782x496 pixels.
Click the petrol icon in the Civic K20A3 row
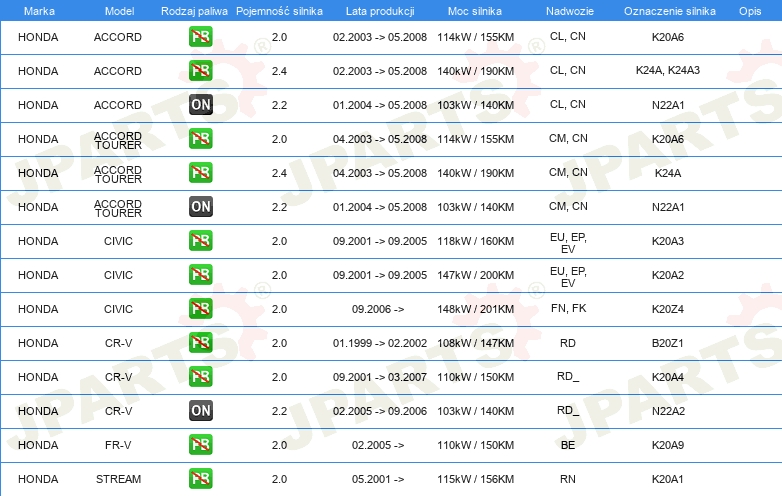200,241
